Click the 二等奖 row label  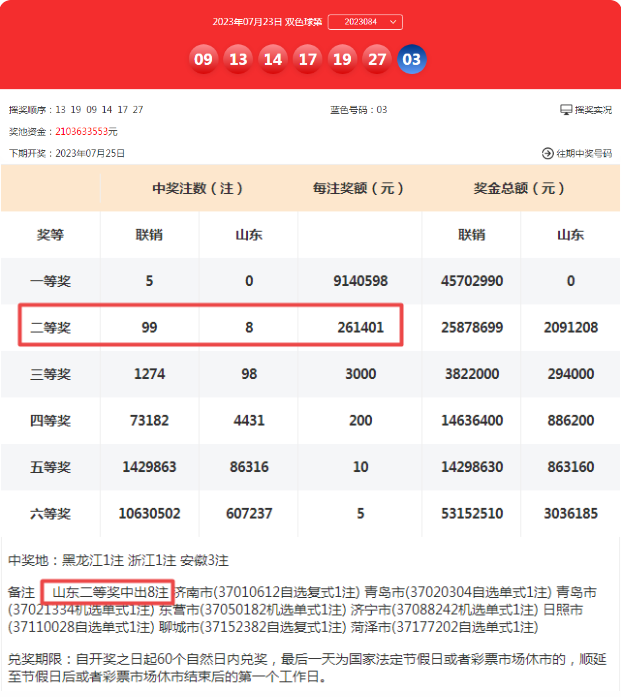(50, 327)
